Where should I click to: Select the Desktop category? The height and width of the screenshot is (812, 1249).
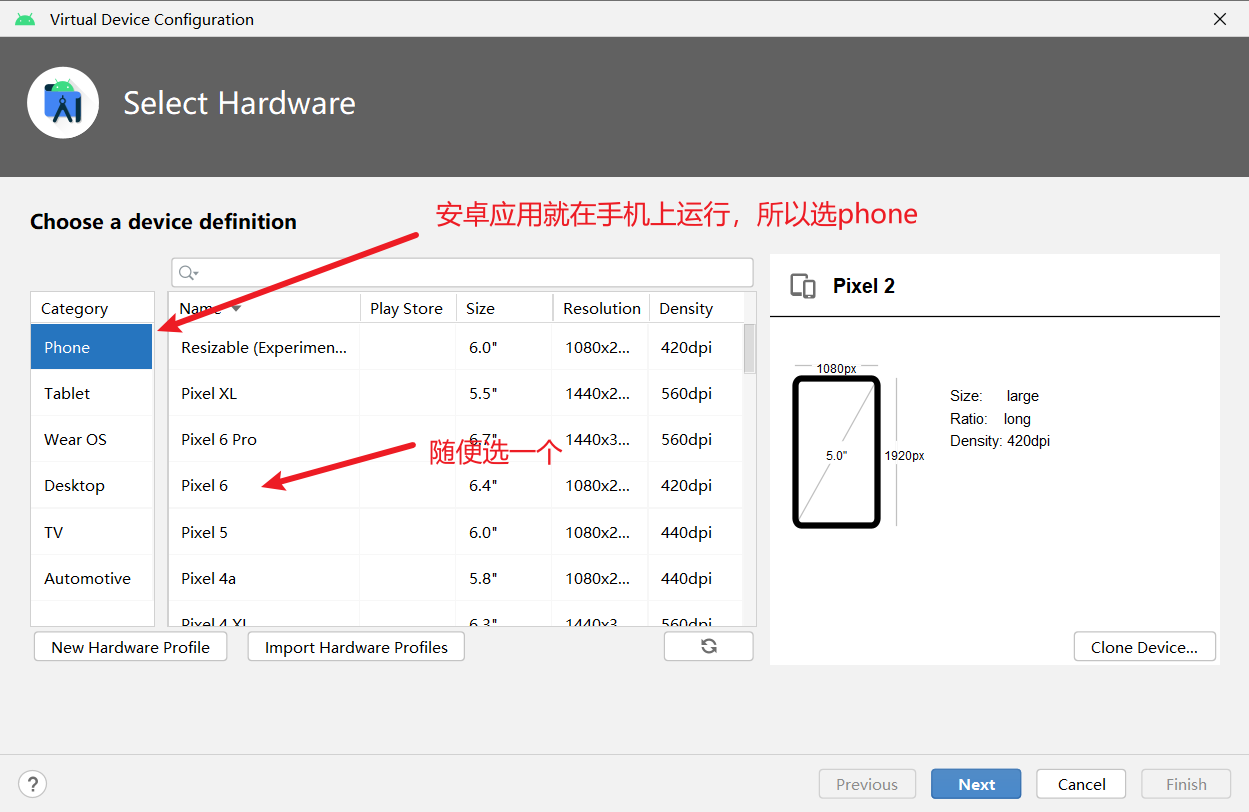[91, 485]
